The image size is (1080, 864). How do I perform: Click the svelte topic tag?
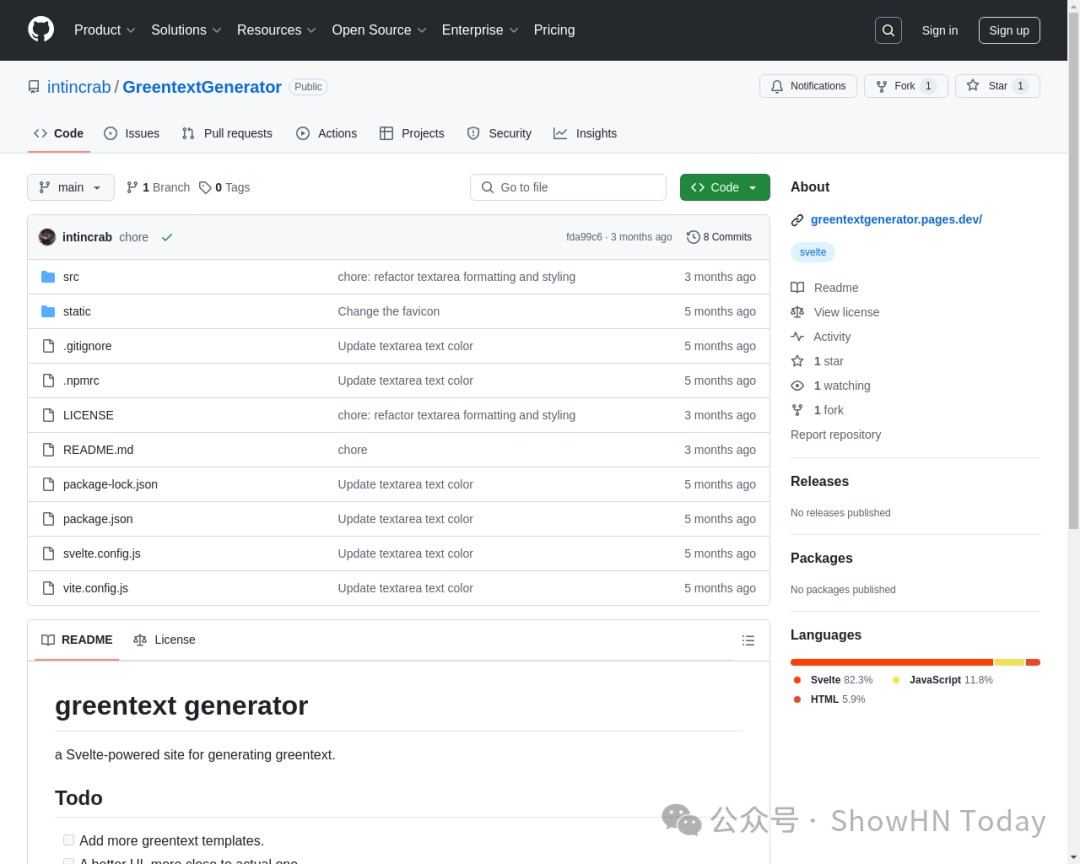point(812,252)
